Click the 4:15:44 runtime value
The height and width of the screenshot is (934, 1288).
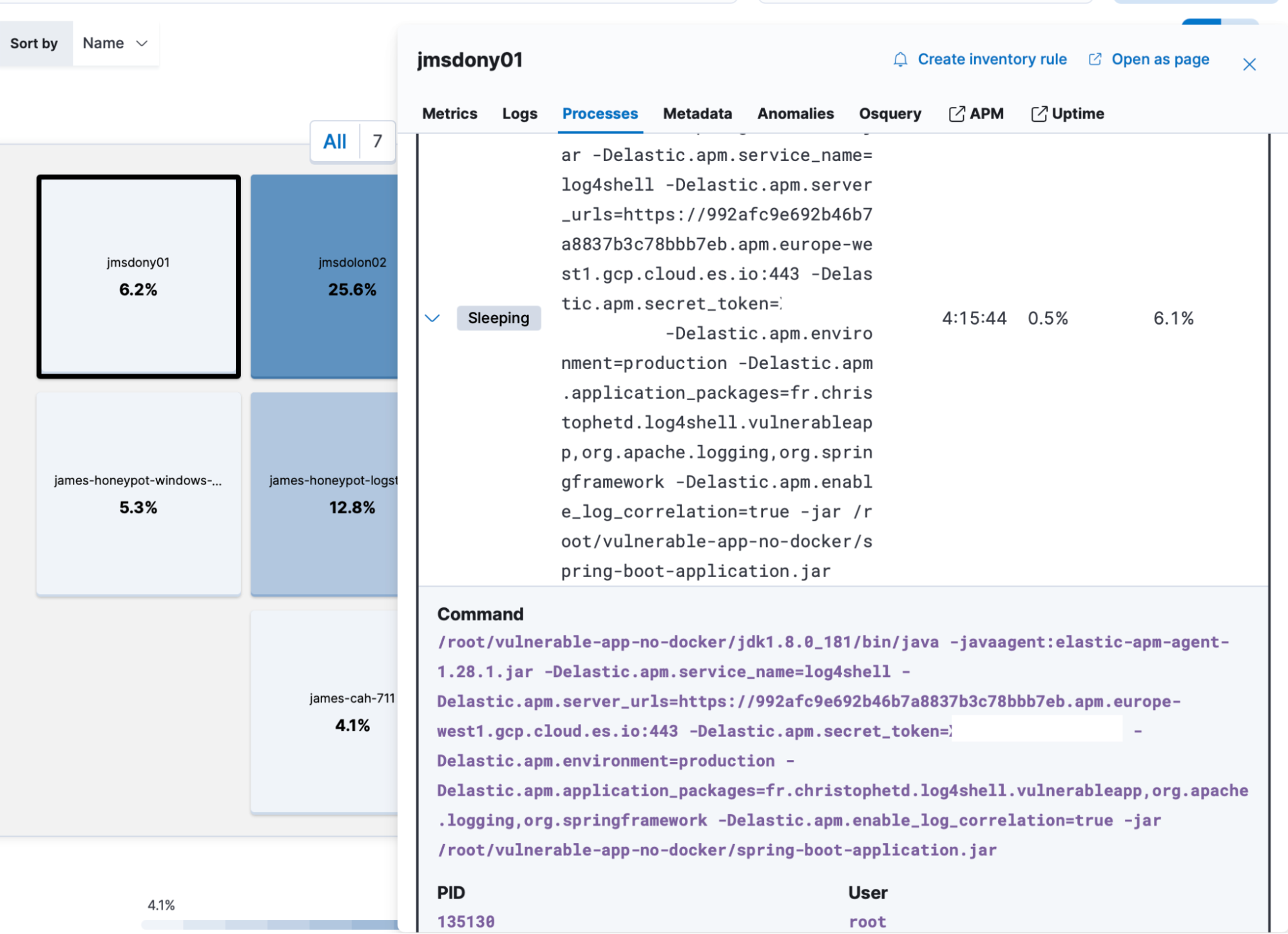coord(974,318)
